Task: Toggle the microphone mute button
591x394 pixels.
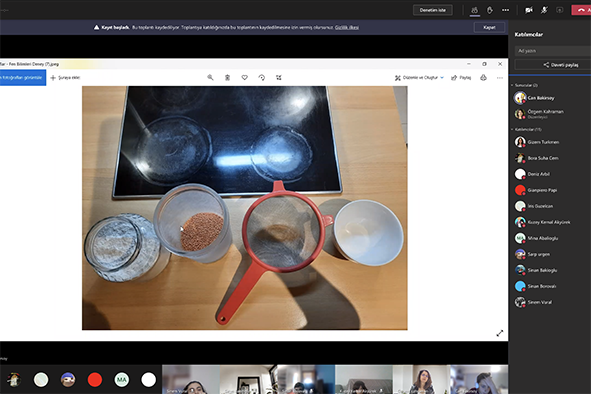Action: 544,10
